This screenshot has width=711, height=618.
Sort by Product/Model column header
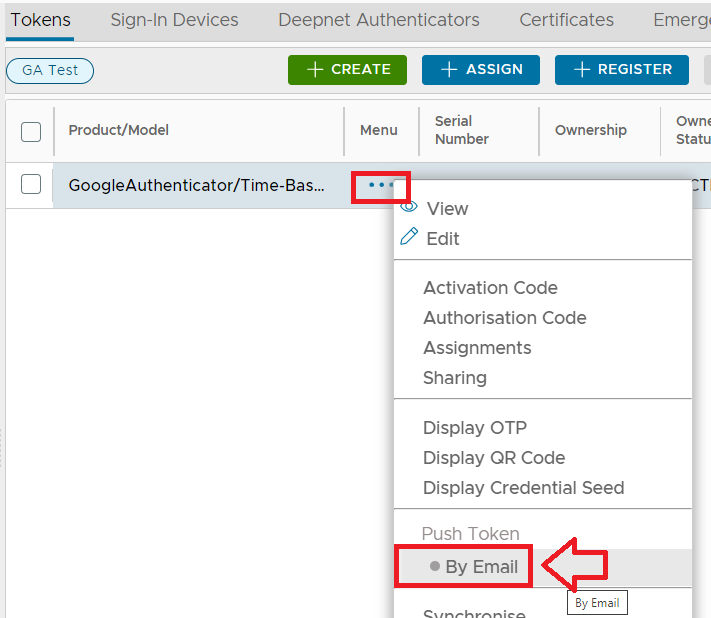click(x=118, y=130)
